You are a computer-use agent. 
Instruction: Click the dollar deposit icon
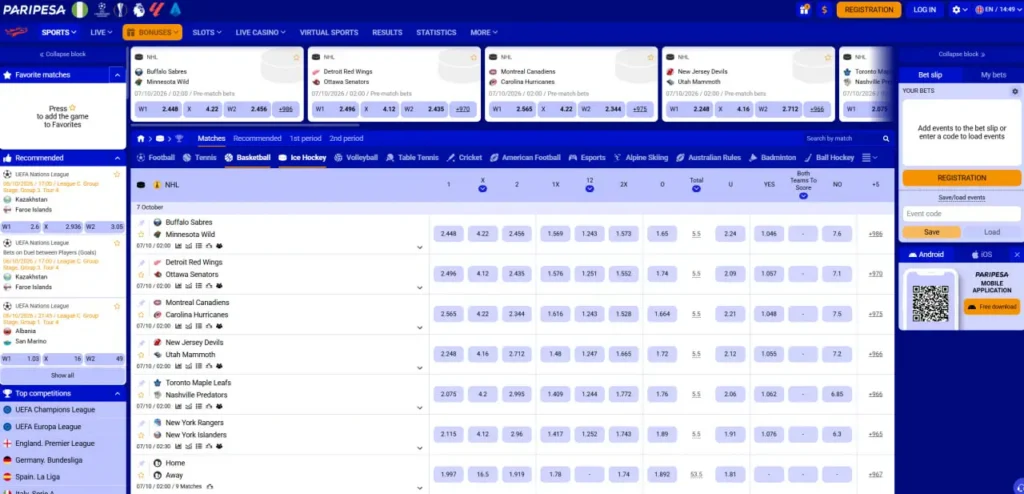(x=825, y=10)
